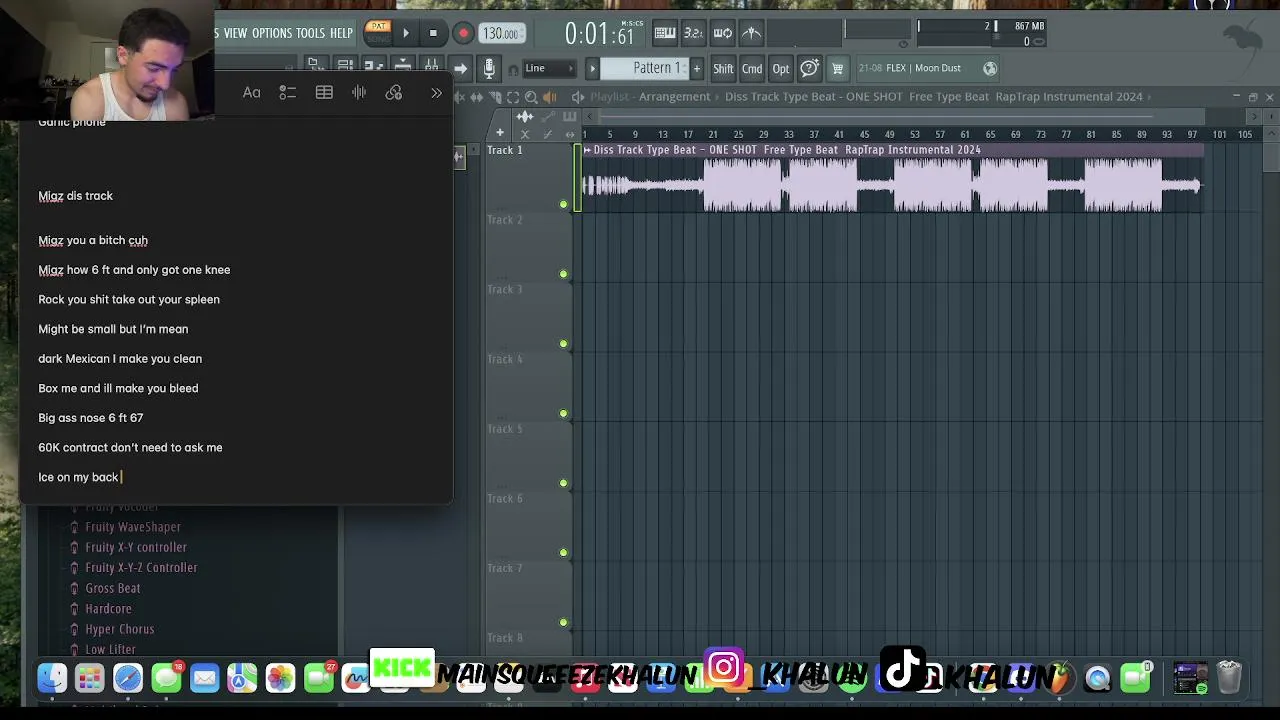
Task: Select Fruity WaveShaper in the browser
Action: tap(133, 527)
